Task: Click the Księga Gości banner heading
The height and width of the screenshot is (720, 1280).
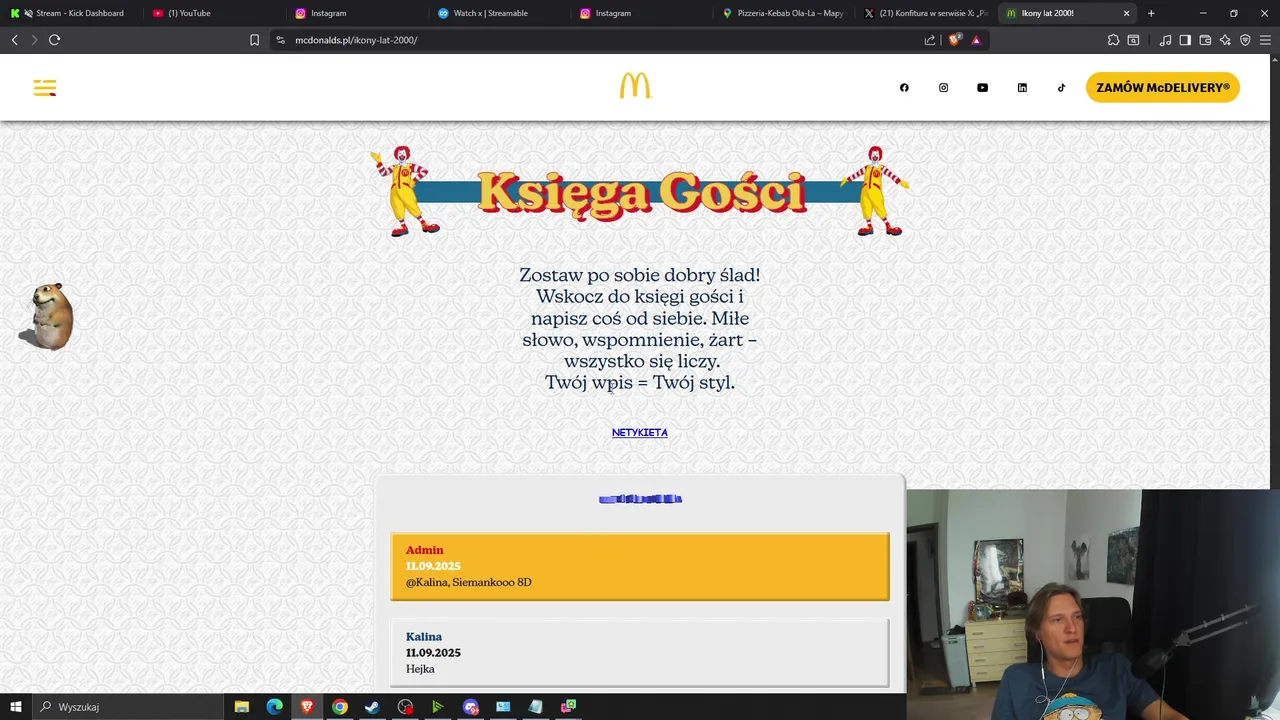Action: (x=641, y=192)
